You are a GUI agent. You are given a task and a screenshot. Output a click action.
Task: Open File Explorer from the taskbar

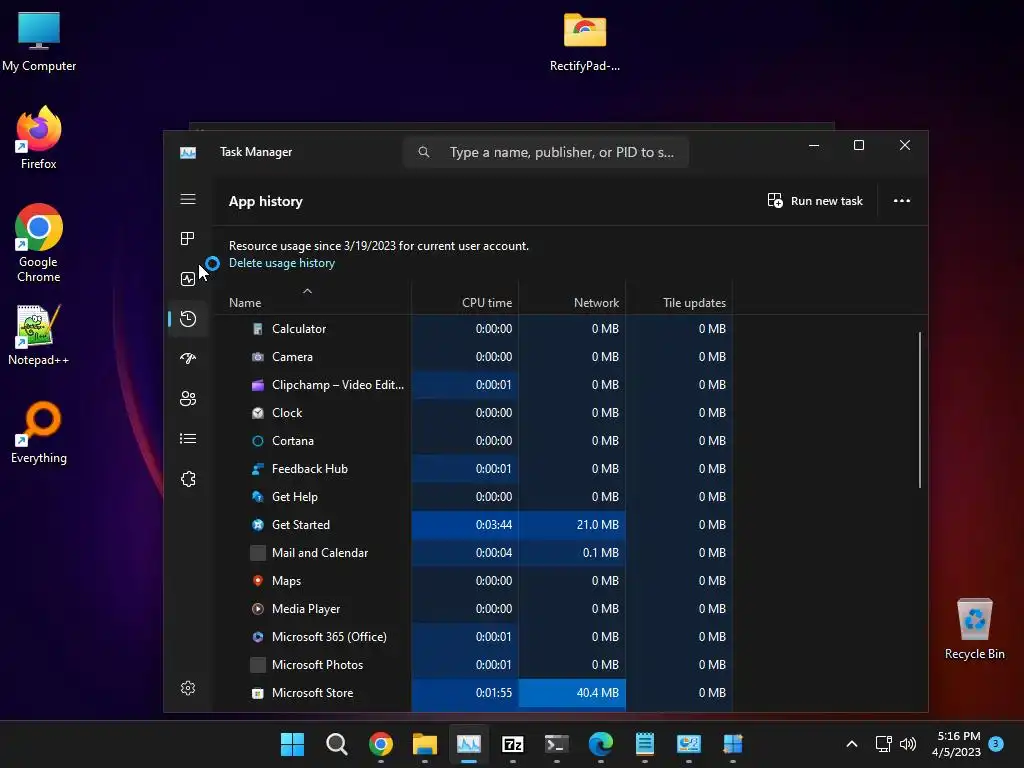tap(424, 744)
